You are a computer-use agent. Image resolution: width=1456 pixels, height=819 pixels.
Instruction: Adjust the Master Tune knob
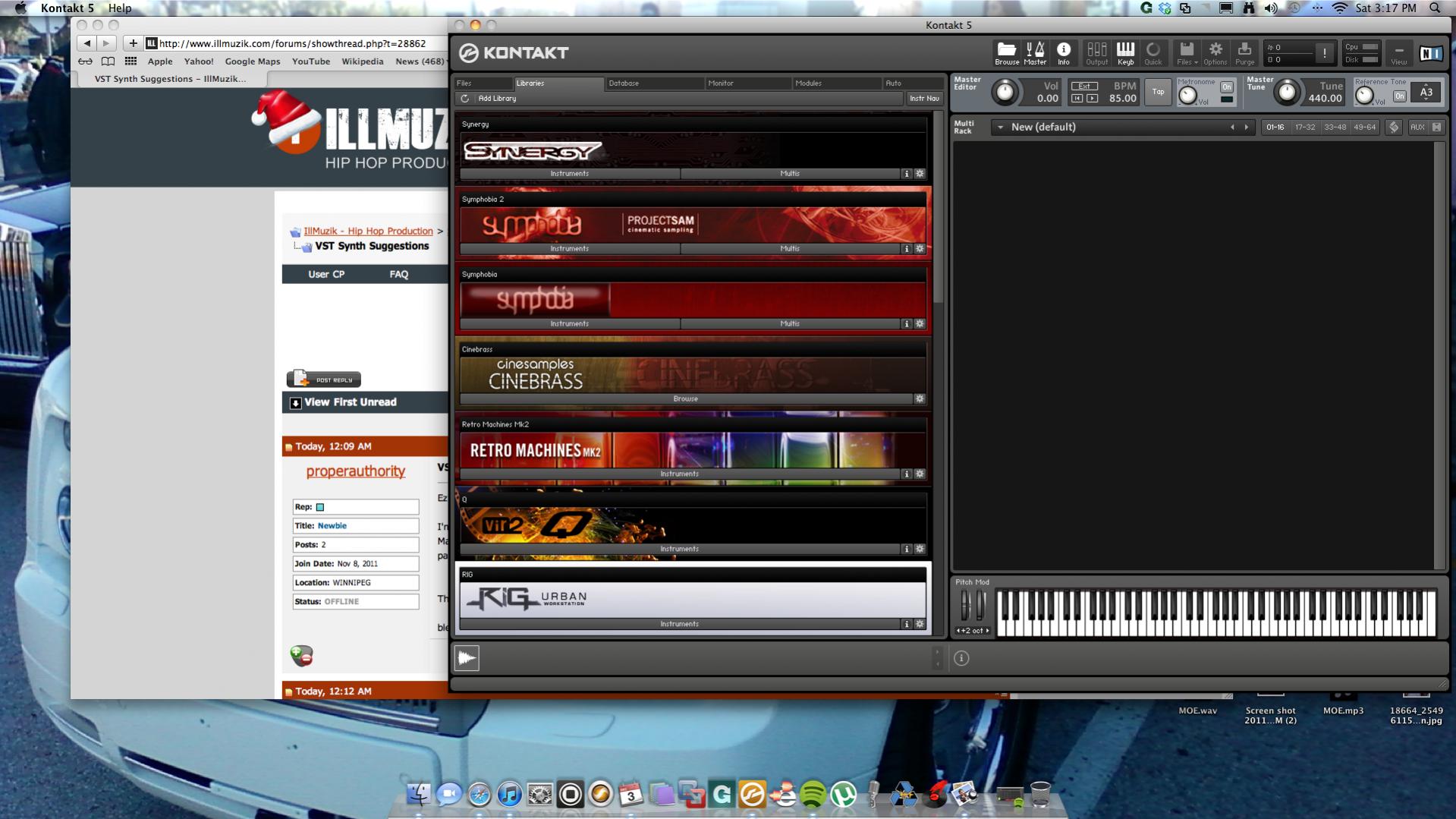(1287, 93)
